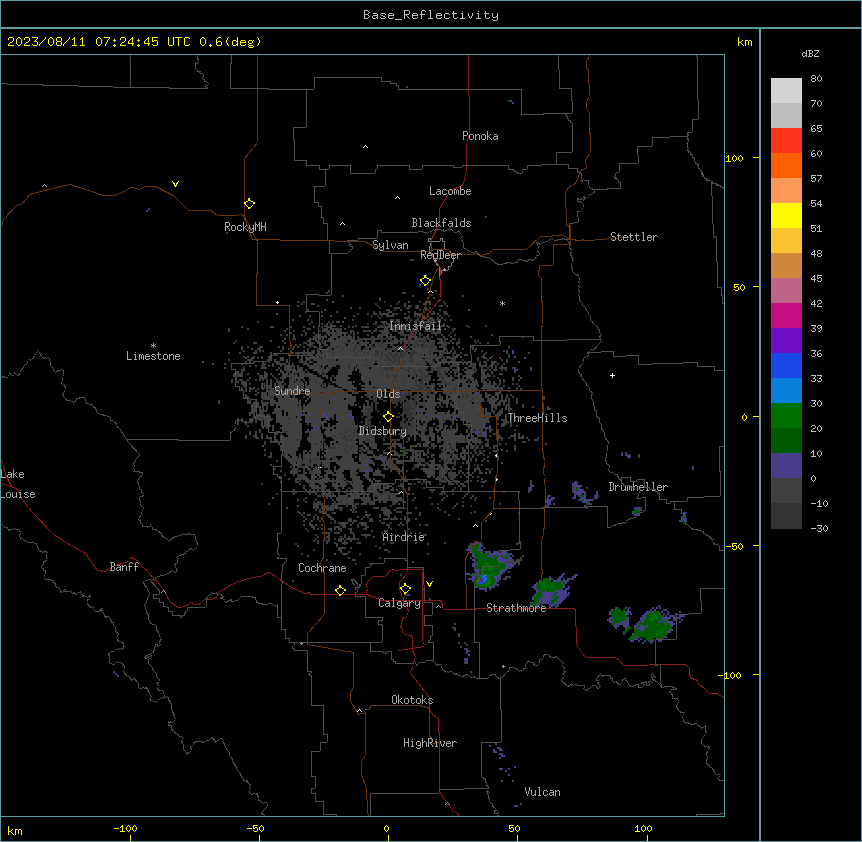The width and height of the screenshot is (862, 842).
Task: Select the yellow diamond marker below Cochrane
Action: coord(340,590)
